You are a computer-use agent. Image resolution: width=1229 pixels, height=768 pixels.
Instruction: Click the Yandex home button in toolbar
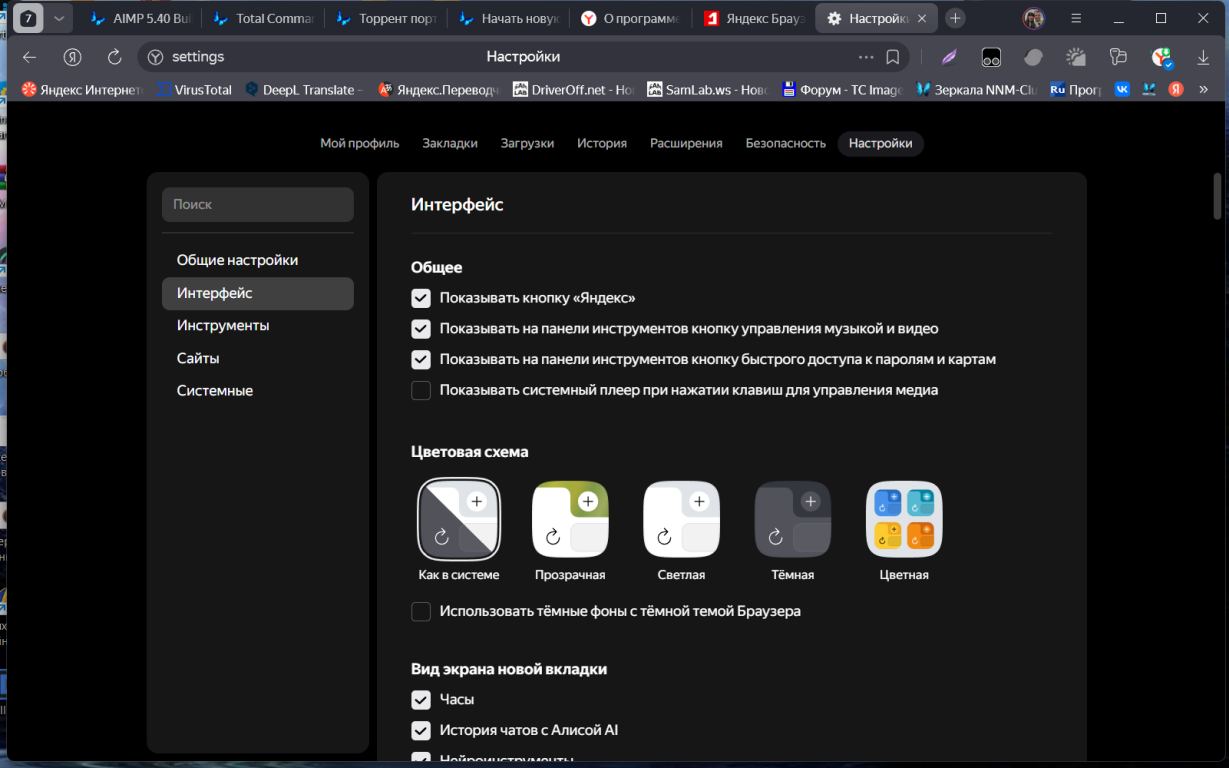coord(72,57)
